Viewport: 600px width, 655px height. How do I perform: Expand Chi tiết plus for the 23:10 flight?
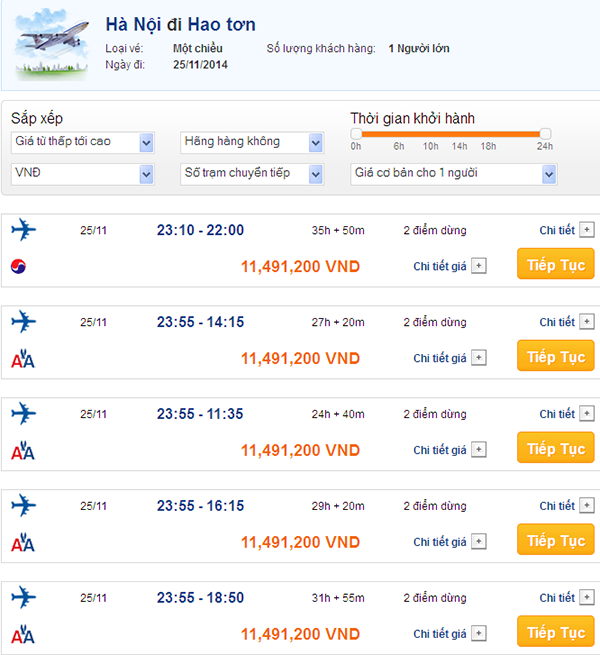(586, 230)
